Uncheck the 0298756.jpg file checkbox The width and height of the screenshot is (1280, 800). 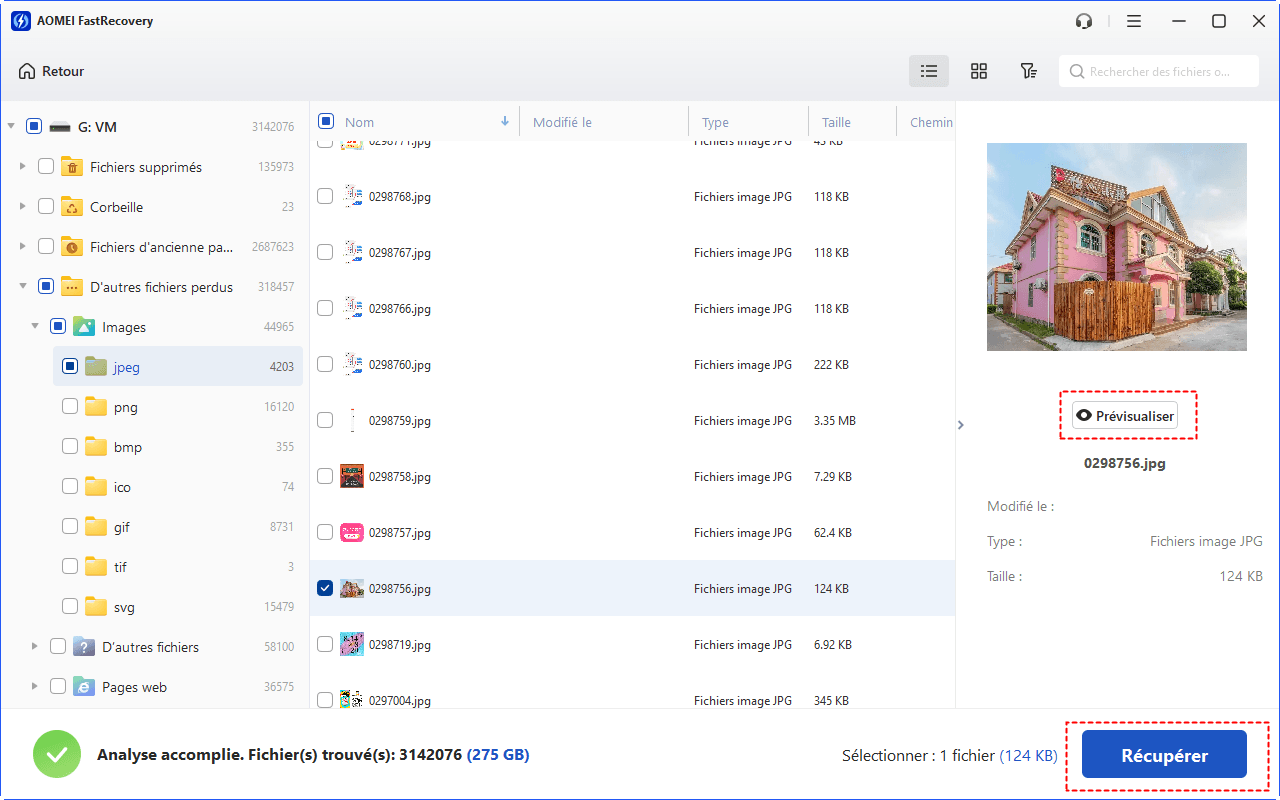point(325,588)
